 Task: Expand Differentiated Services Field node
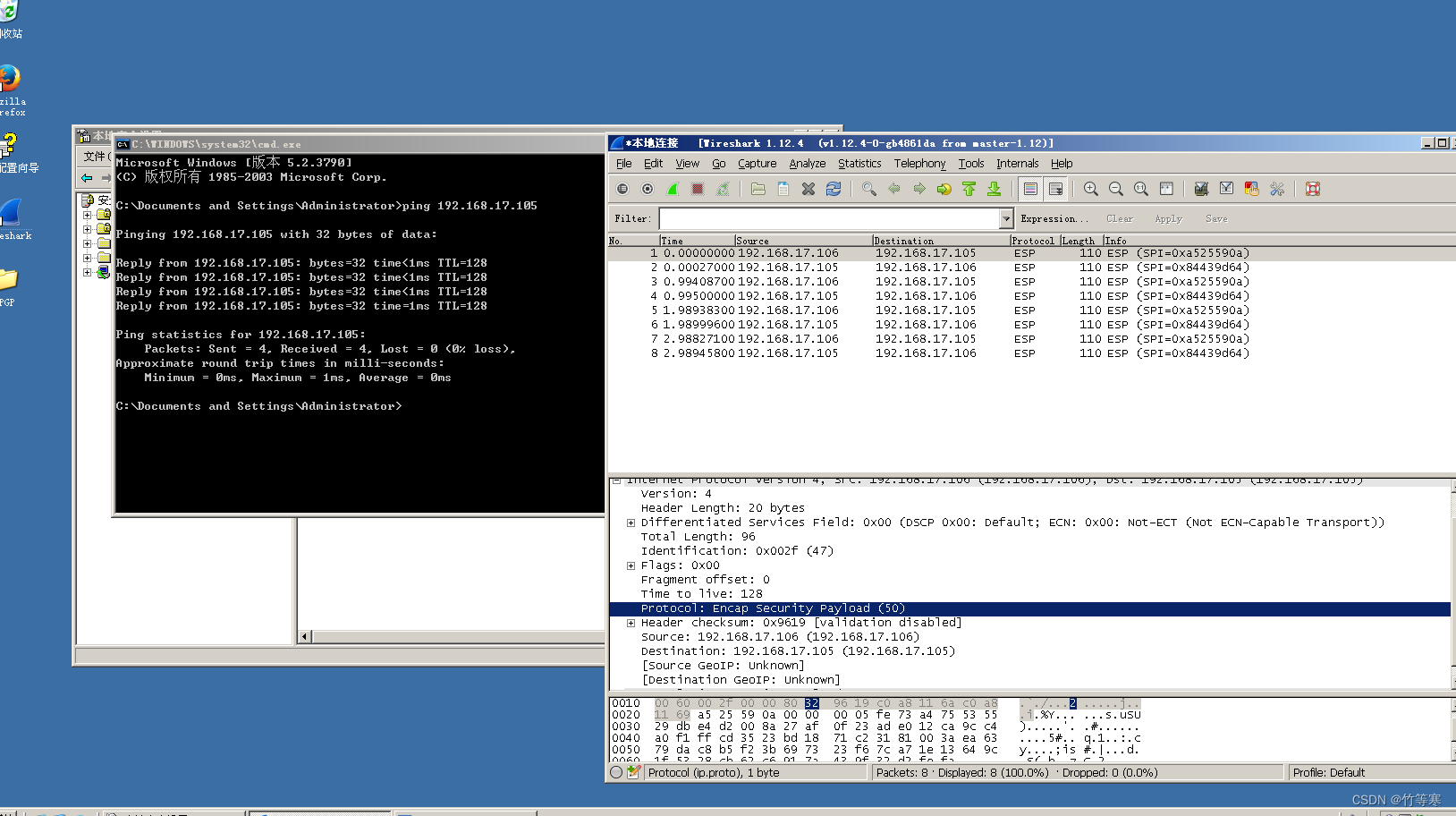(631, 523)
